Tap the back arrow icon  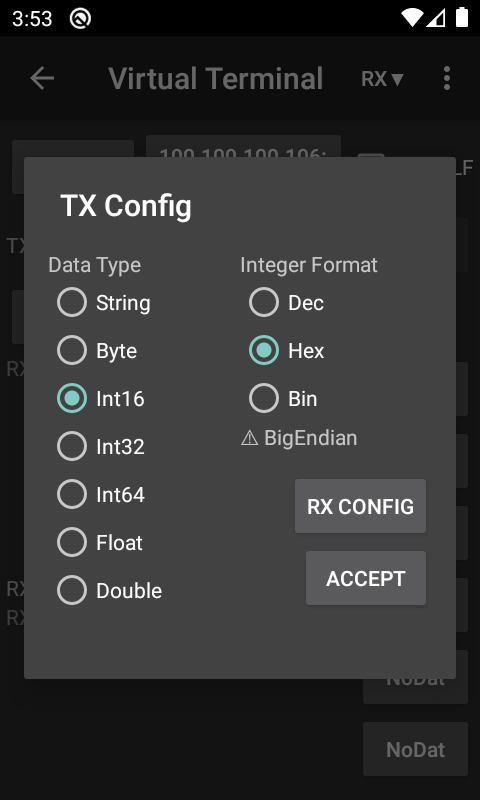(x=42, y=79)
